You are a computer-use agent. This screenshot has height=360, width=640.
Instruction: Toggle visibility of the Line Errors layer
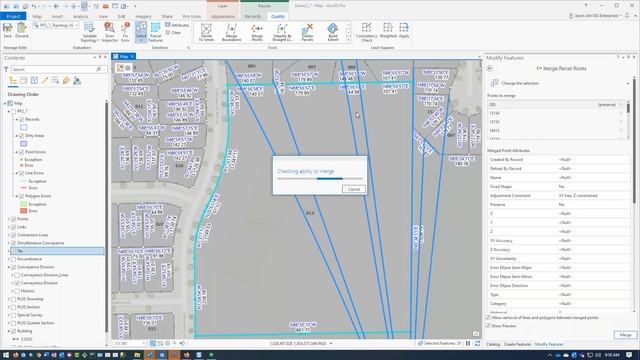click(22, 173)
